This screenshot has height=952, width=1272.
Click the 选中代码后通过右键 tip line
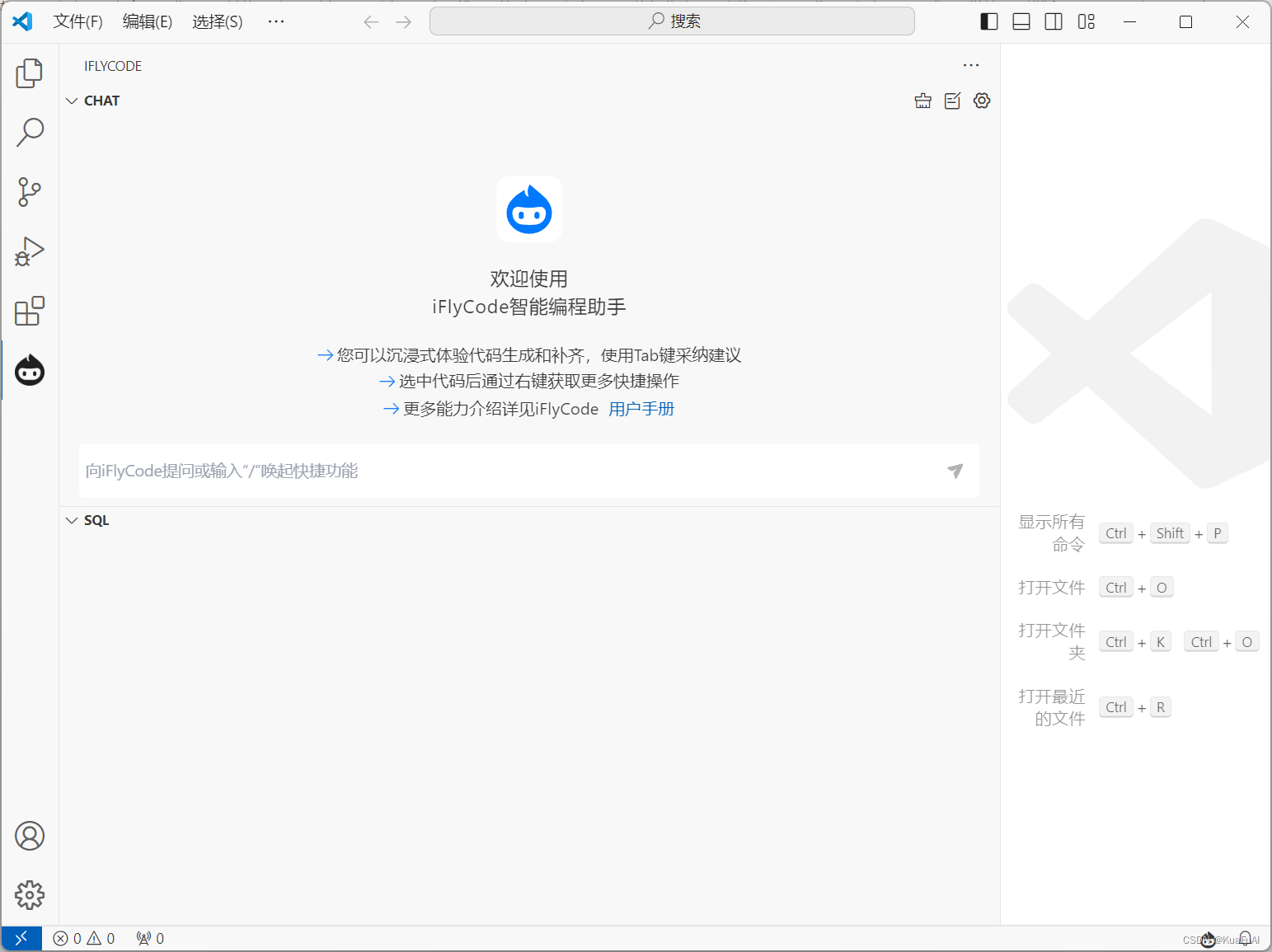[529, 381]
